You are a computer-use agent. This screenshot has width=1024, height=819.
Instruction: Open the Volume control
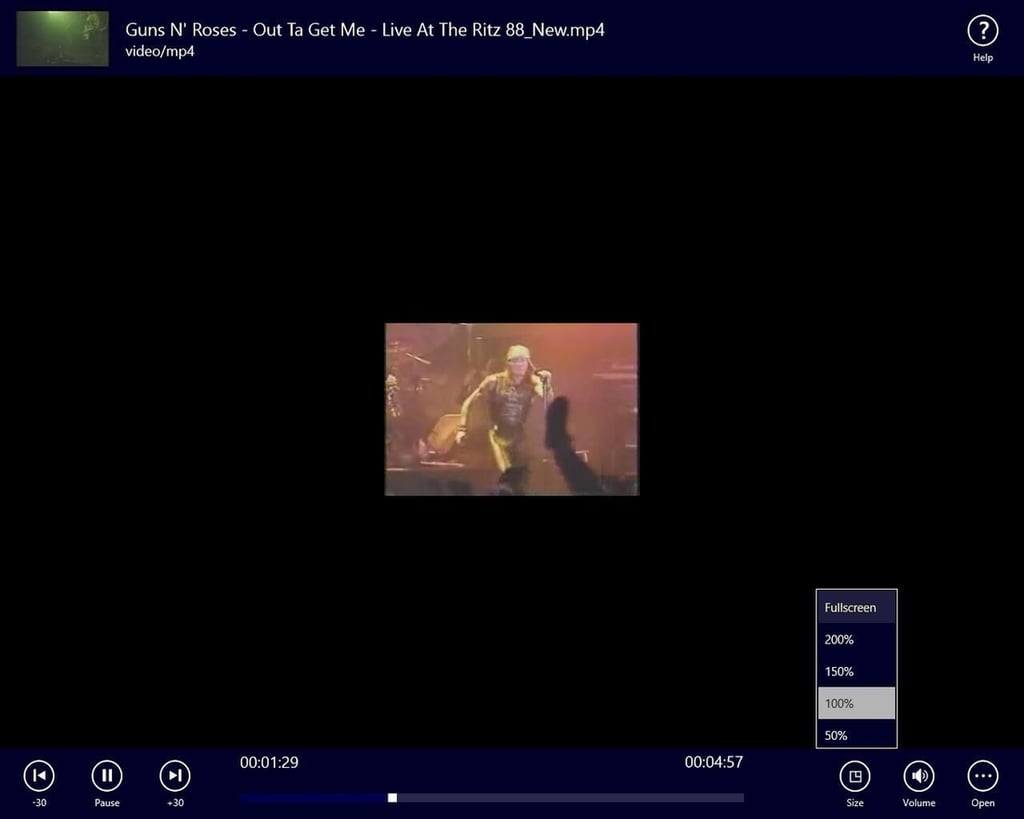[919, 776]
